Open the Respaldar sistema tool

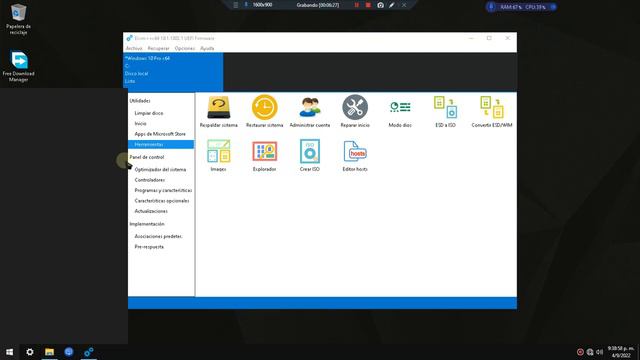(218, 111)
